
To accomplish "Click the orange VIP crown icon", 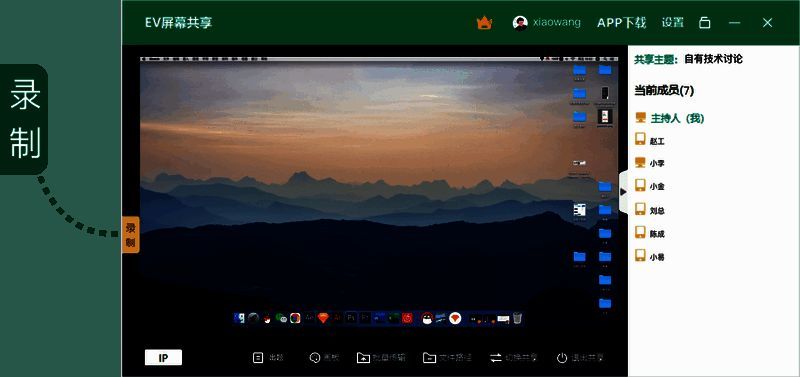I will point(484,23).
